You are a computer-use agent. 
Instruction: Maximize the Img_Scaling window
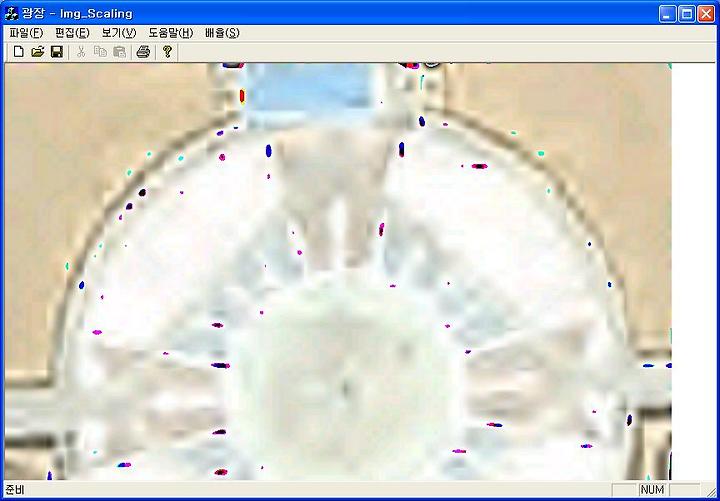click(687, 14)
